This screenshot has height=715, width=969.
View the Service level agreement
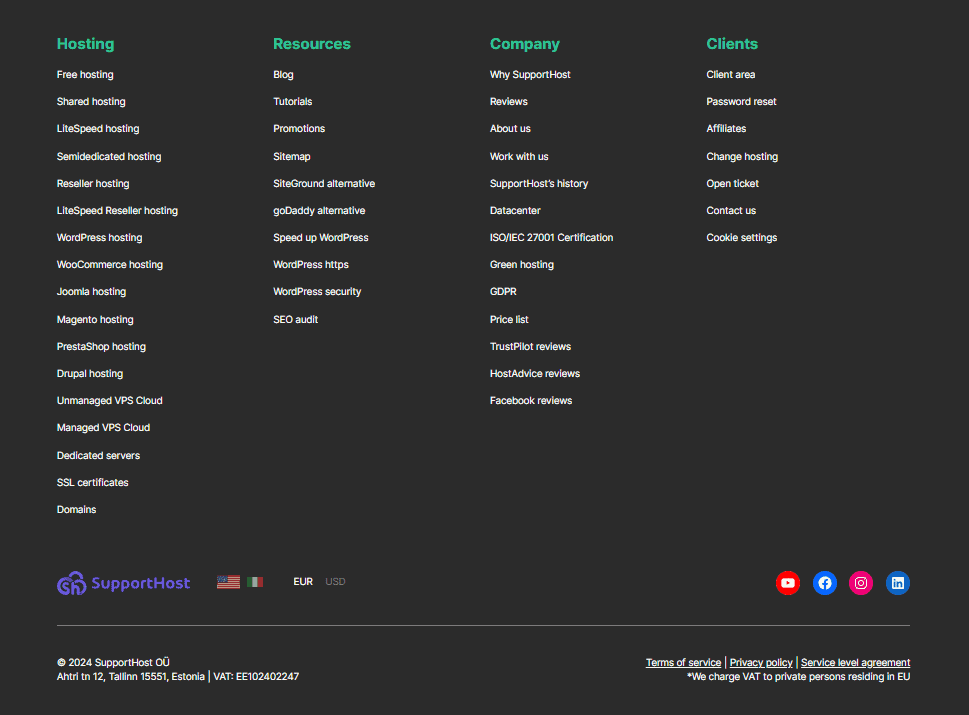855,662
